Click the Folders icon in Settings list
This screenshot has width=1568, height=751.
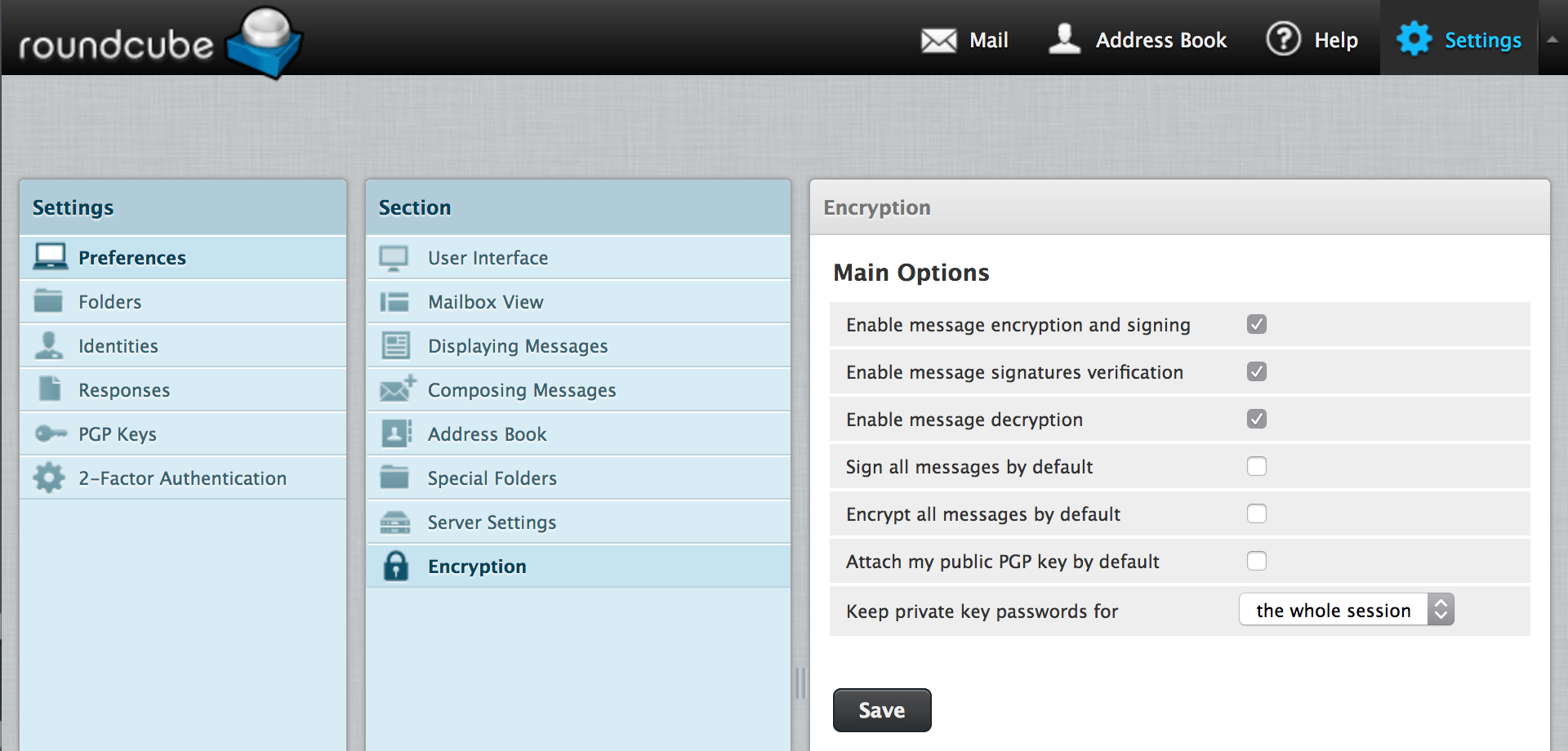pyautogui.click(x=49, y=301)
